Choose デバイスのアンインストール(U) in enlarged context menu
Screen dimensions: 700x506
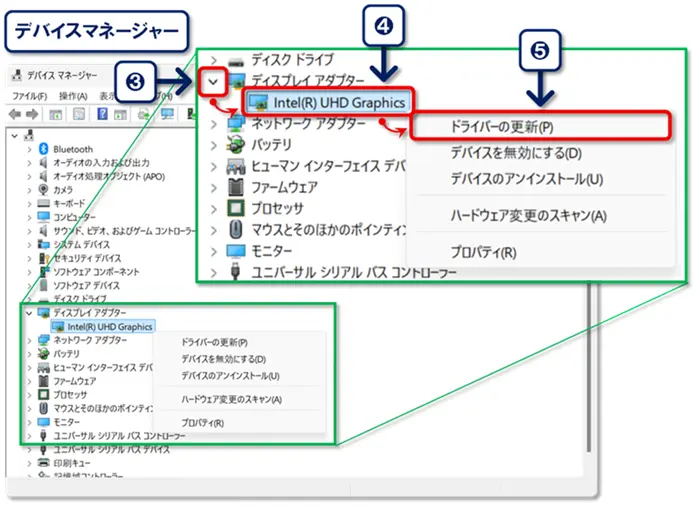coord(527,179)
